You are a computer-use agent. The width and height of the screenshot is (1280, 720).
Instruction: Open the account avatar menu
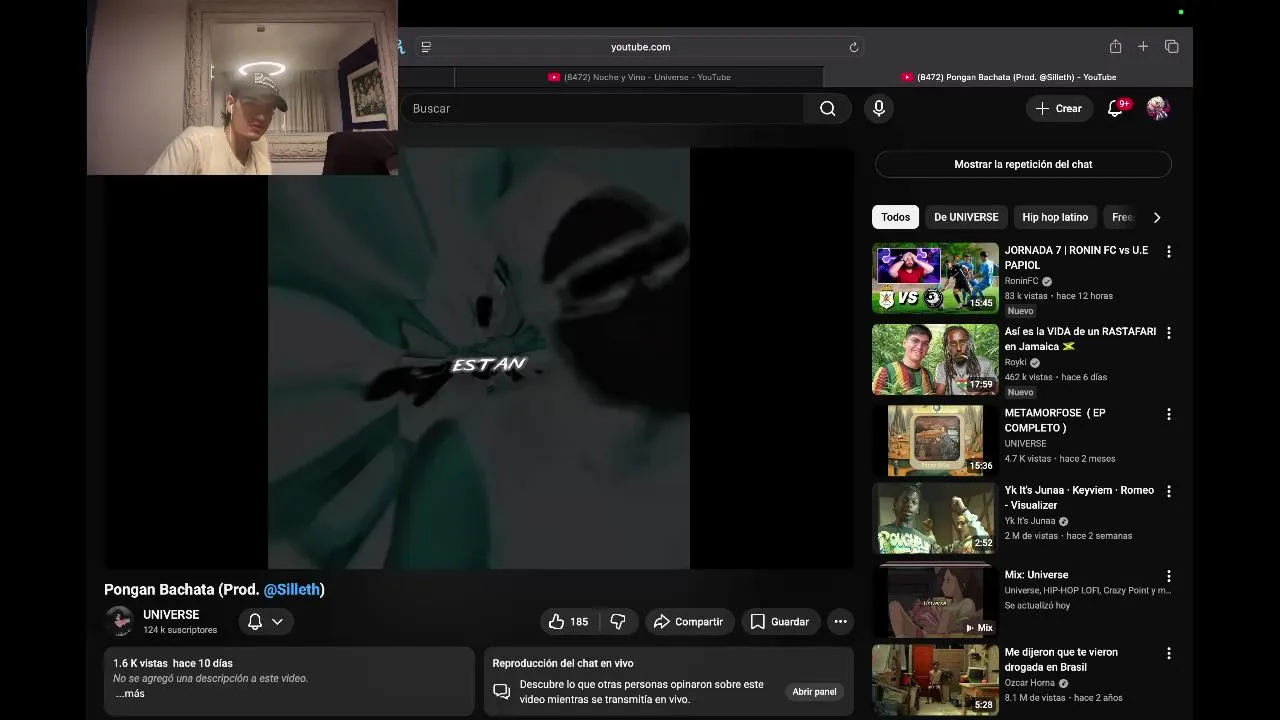(1158, 108)
